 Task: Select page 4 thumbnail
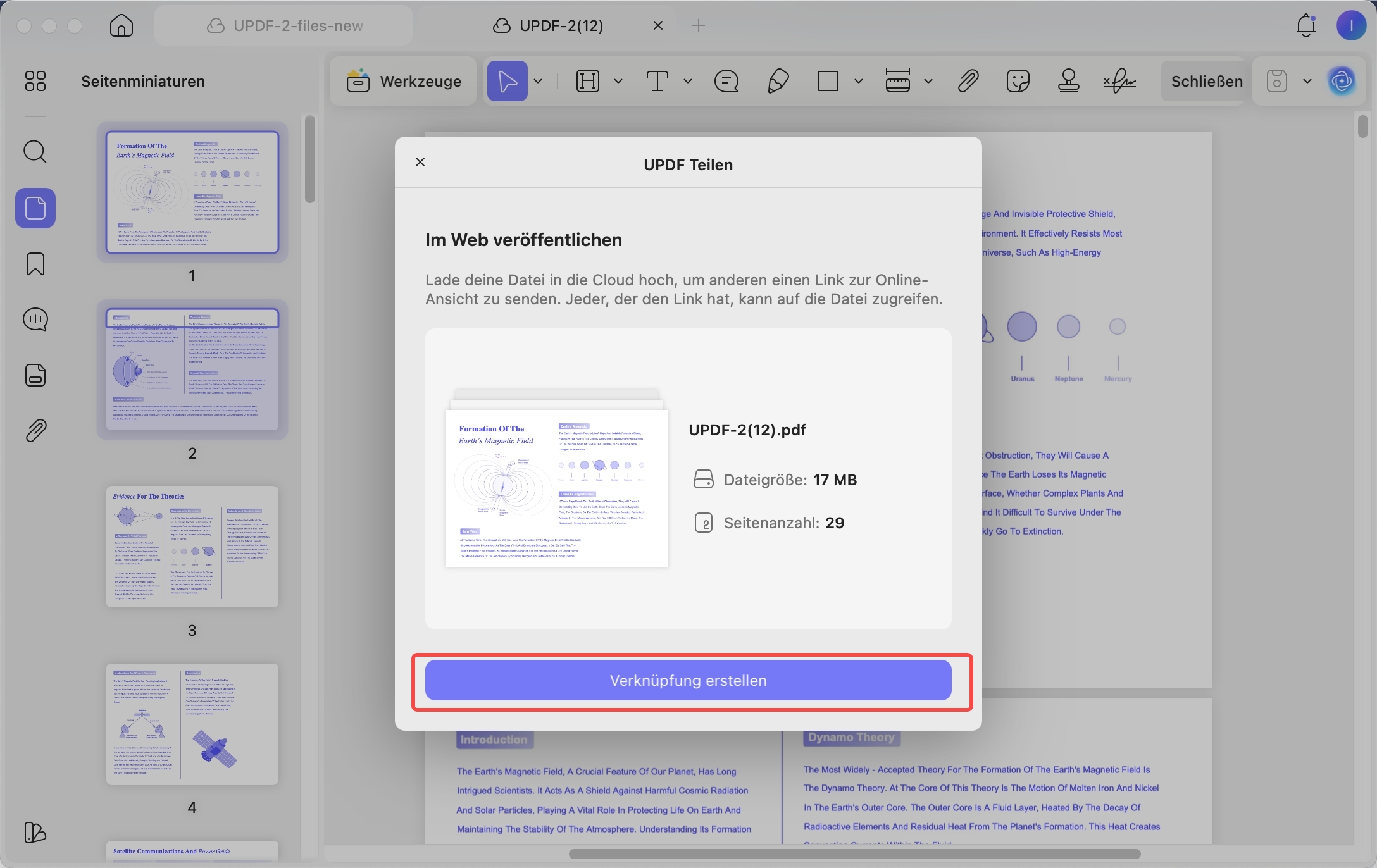pos(192,724)
